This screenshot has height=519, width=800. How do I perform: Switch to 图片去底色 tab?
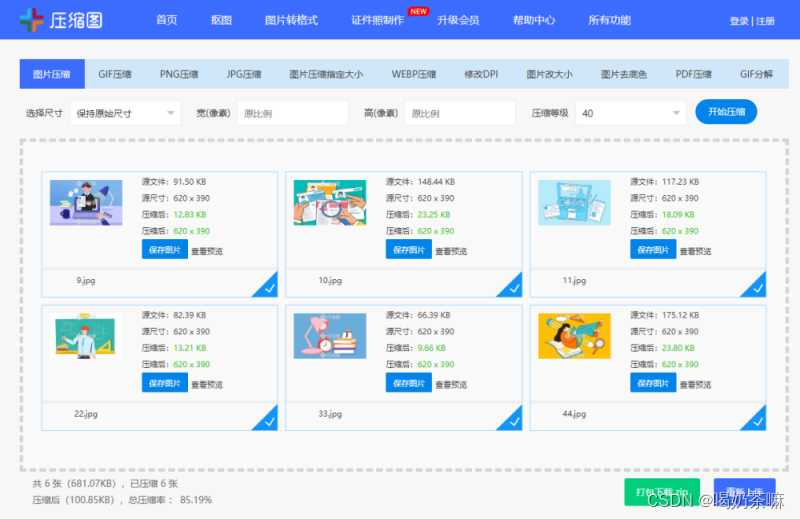coord(624,74)
